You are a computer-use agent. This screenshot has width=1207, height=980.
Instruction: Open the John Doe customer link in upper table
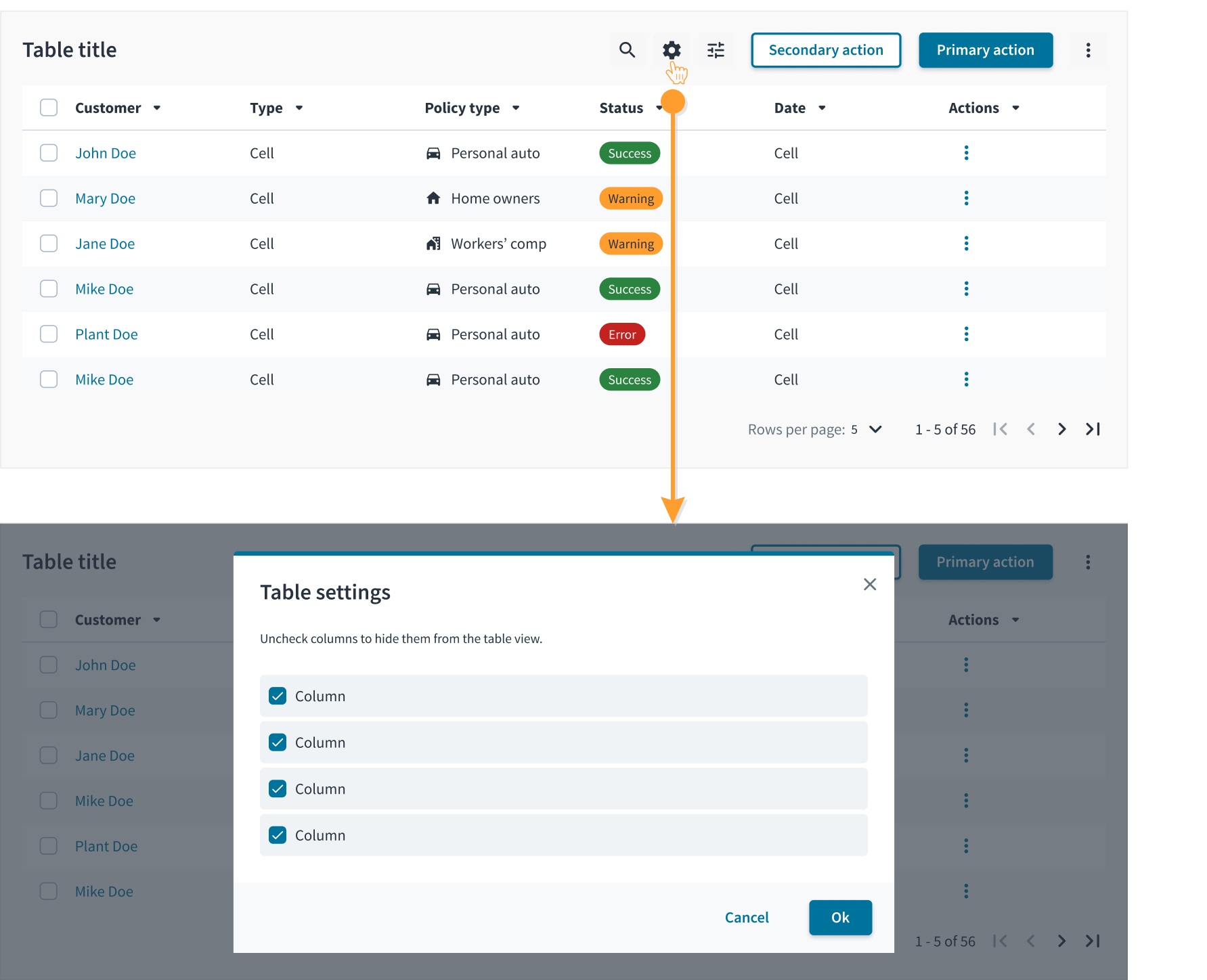tap(106, 153)
